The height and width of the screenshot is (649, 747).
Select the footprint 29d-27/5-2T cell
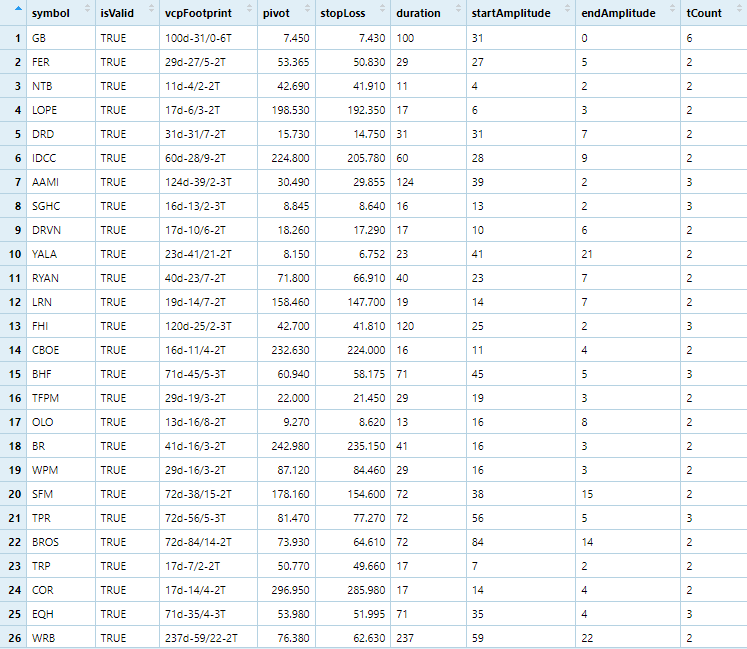(x=208, y=62)
